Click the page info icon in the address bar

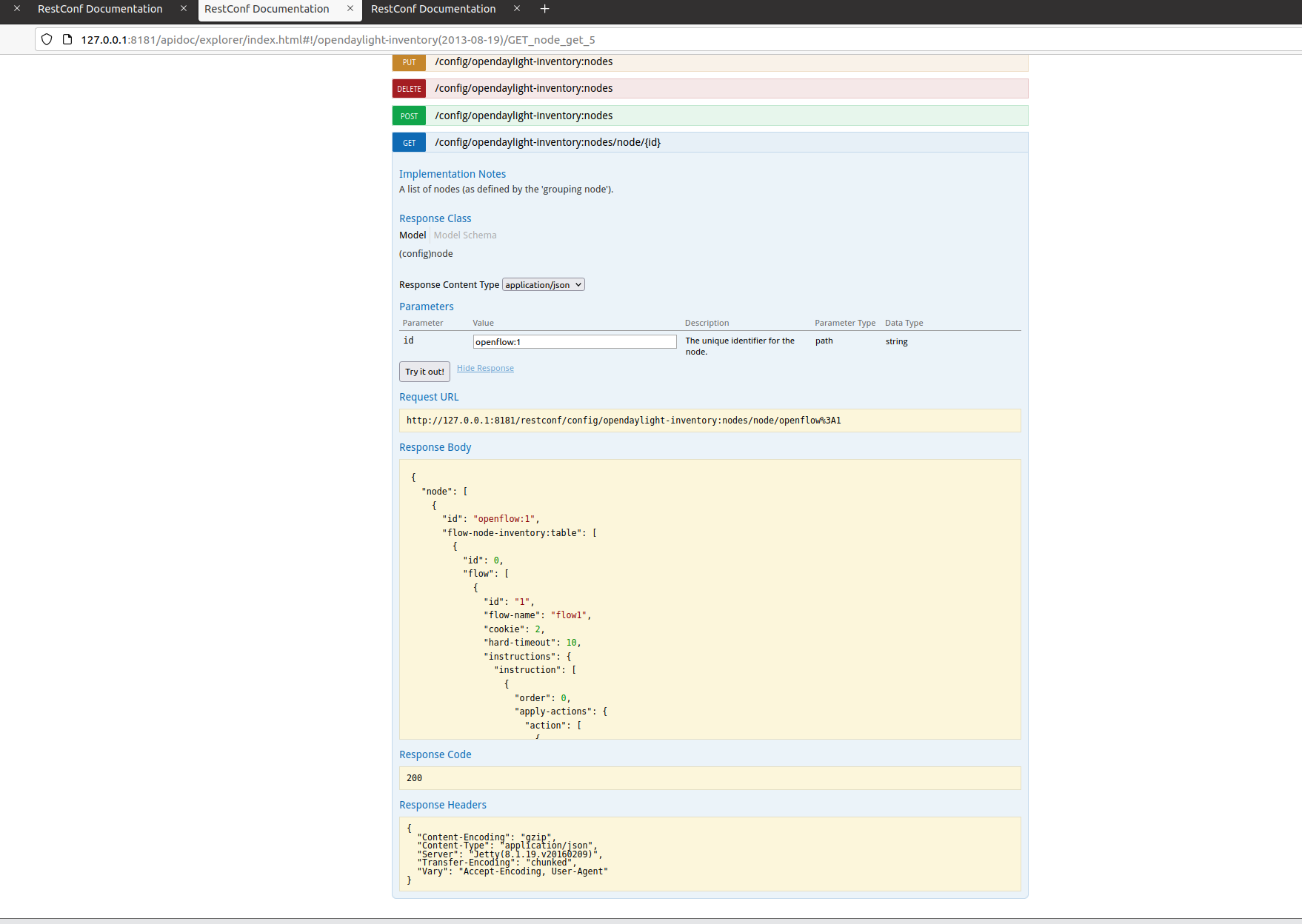tap(67, 39)
